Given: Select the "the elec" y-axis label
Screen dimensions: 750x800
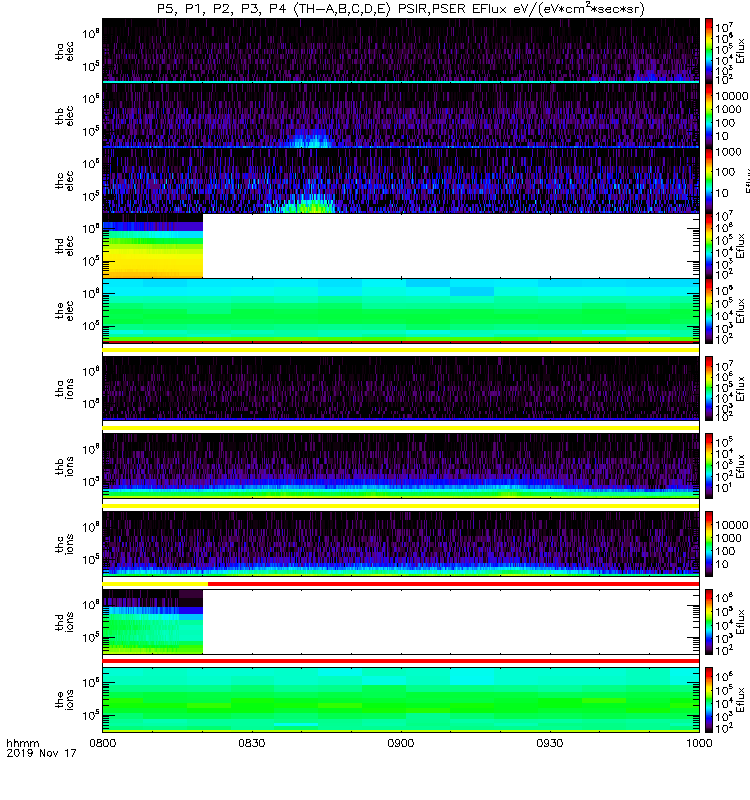Looking at the screenshot, I should pos(64,311).
